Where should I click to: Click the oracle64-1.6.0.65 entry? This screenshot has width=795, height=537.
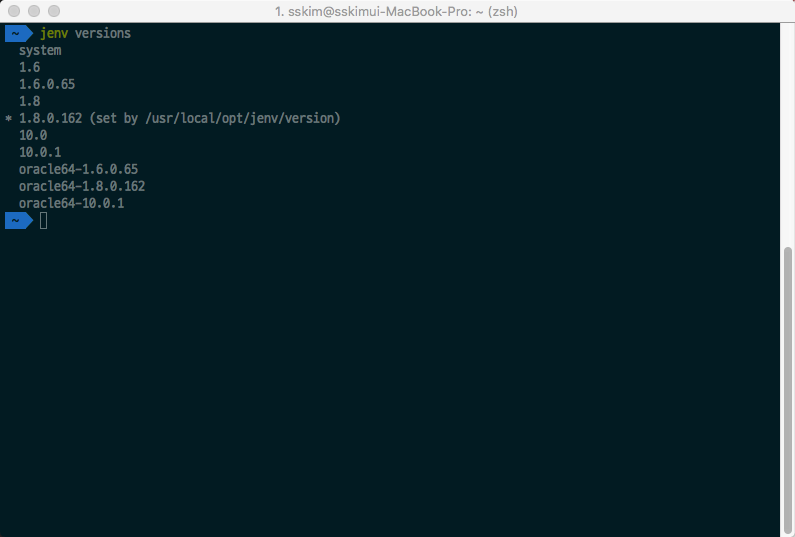tap(78, 169)
